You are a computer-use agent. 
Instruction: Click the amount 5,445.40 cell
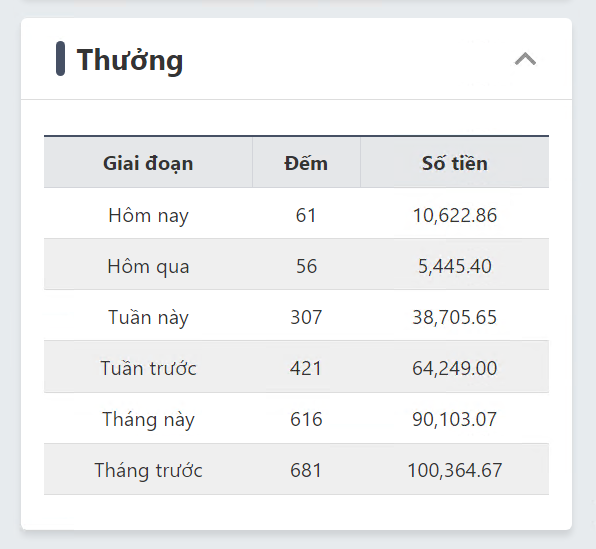455,266
